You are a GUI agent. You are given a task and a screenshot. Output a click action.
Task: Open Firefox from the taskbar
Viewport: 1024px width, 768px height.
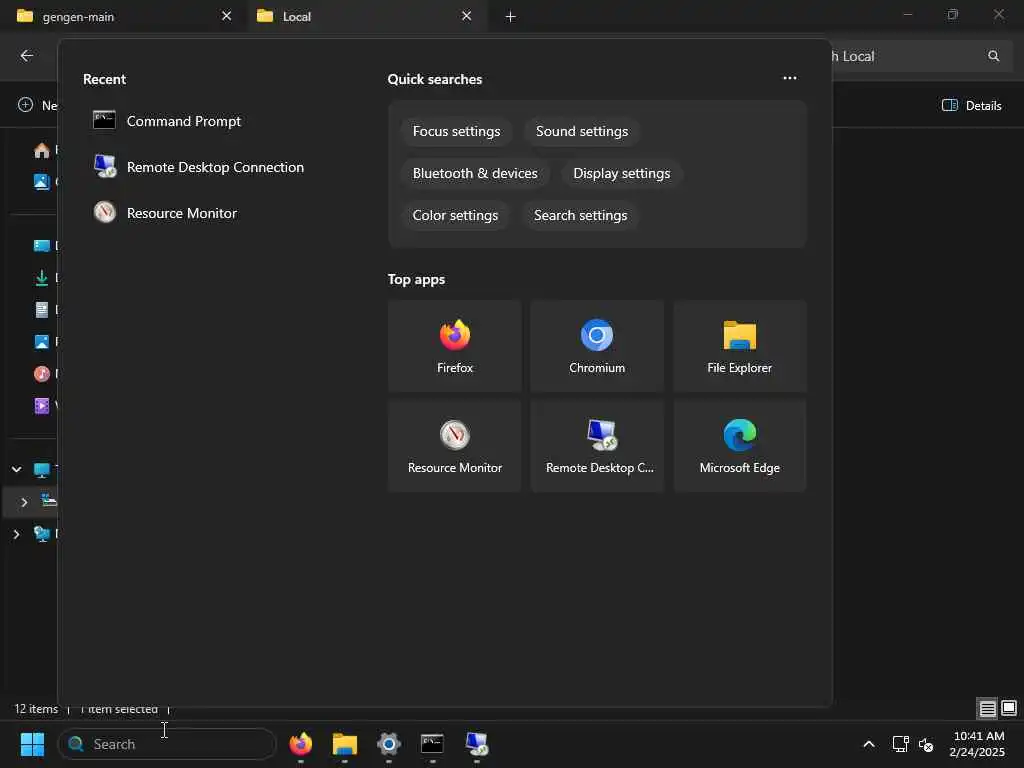(x=300, y=744)
